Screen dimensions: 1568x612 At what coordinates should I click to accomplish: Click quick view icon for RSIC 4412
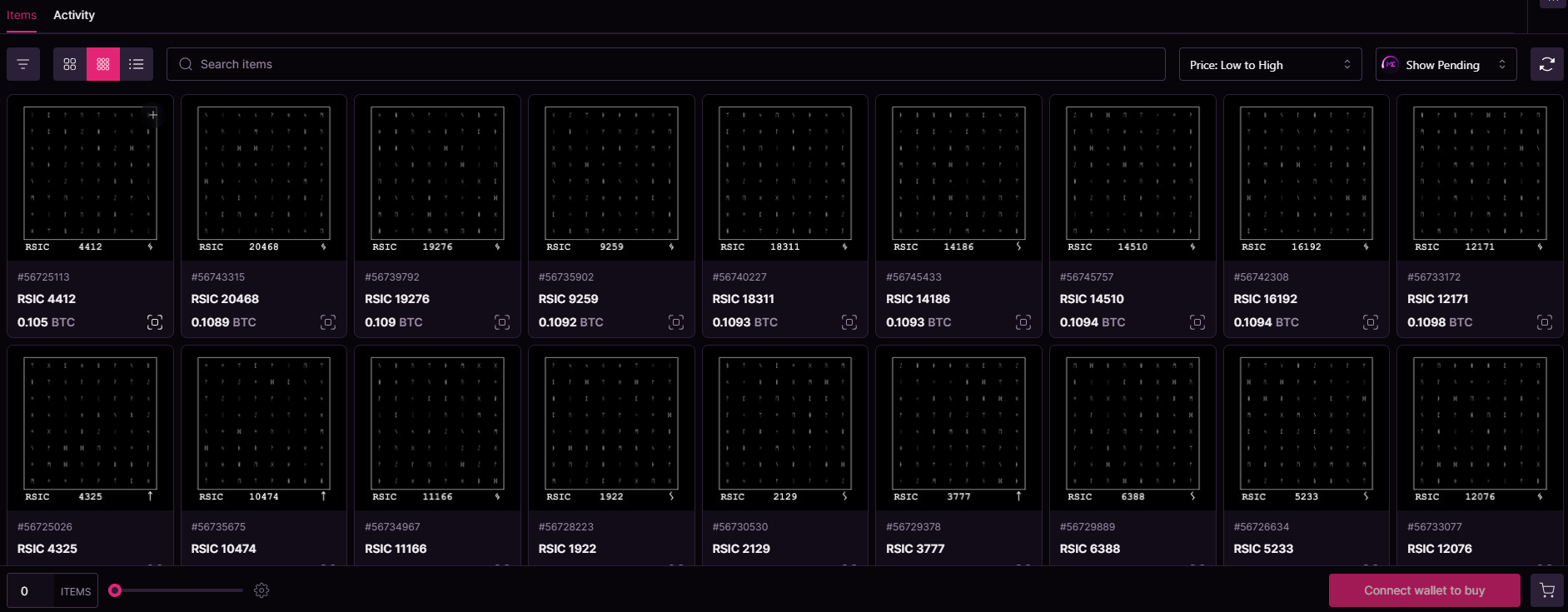(x=155, y=322)
